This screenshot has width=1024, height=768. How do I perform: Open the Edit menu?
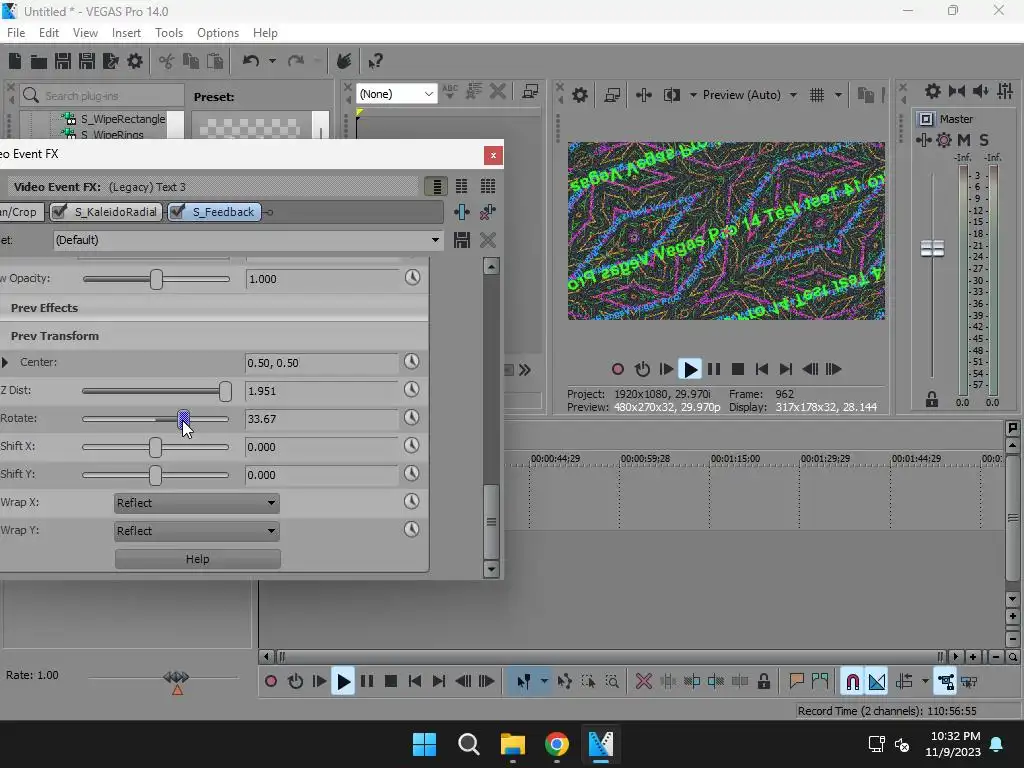tap(48, 33)
